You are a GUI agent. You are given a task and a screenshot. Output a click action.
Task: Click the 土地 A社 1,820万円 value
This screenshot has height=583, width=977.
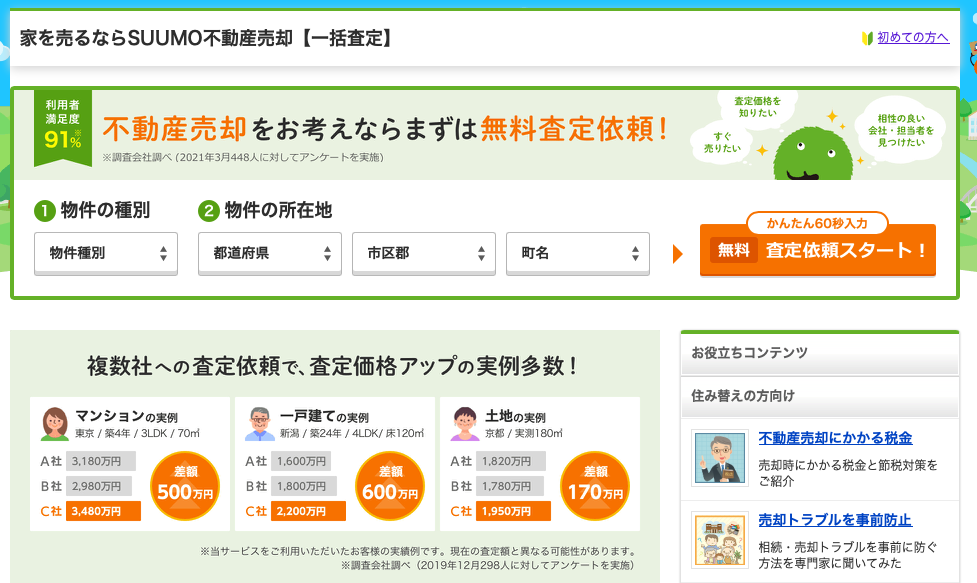tap(511, 461)
